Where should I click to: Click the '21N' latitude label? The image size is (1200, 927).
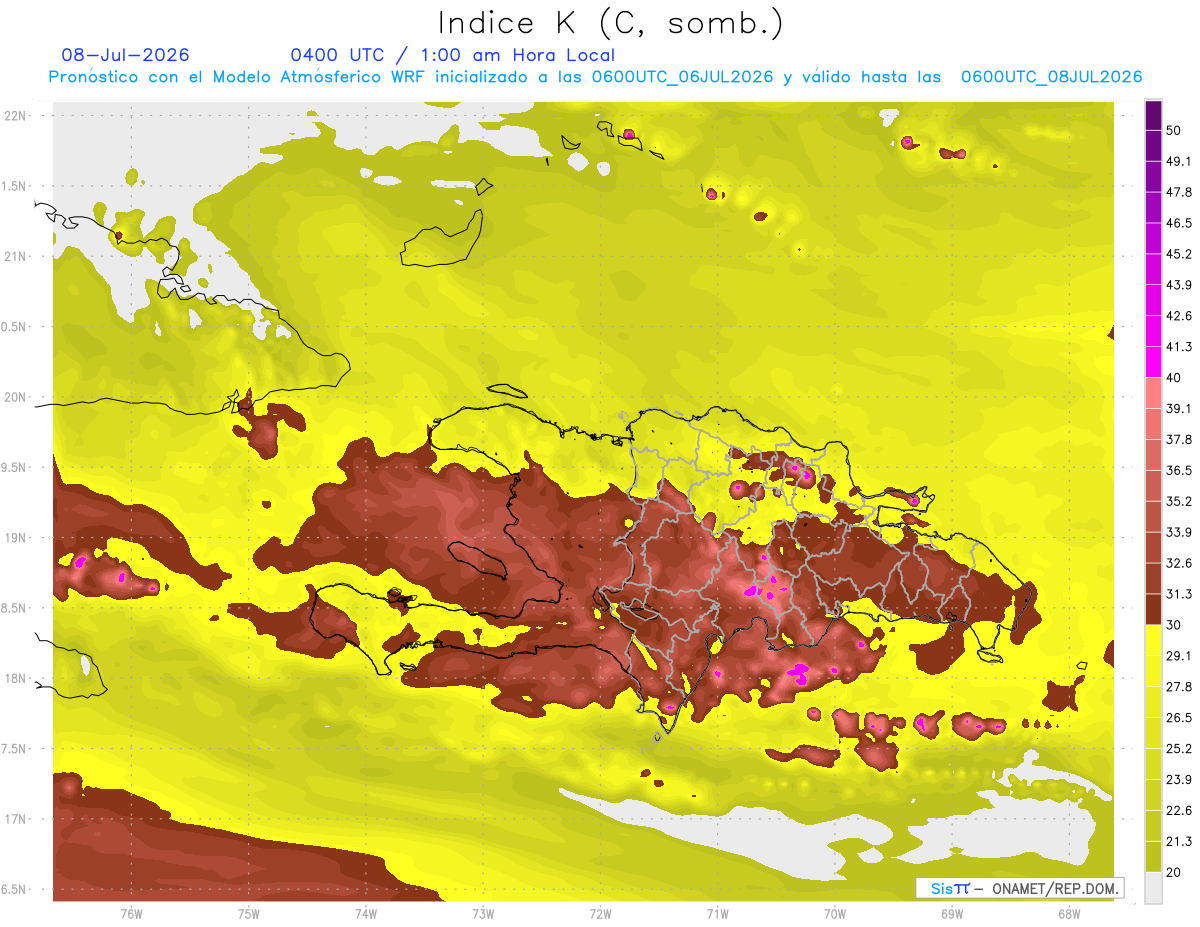coord(16,256)
